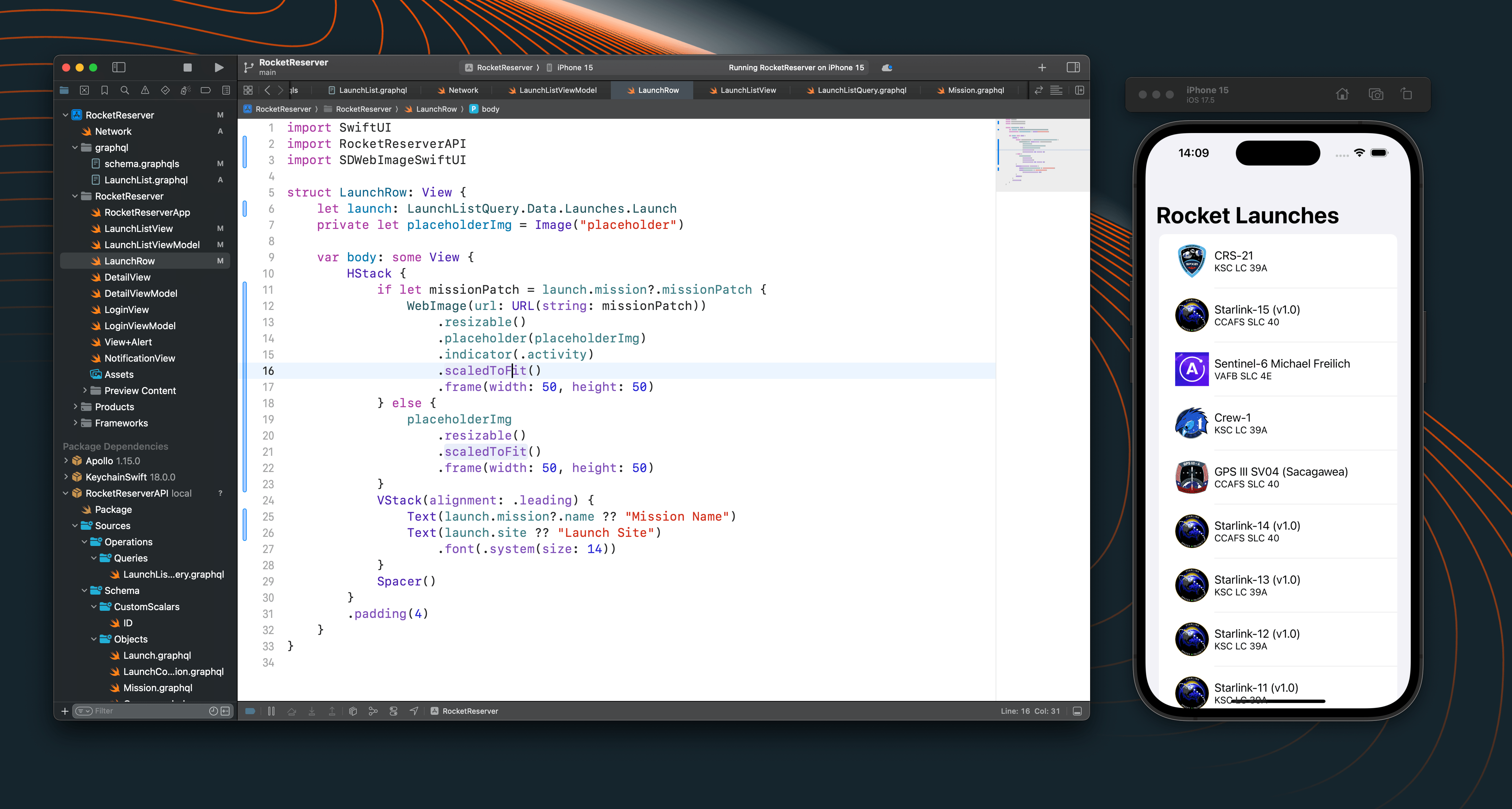Toggle the navigator sidebar visibility
Screen dimensions: 1512x809
[118, 68]
